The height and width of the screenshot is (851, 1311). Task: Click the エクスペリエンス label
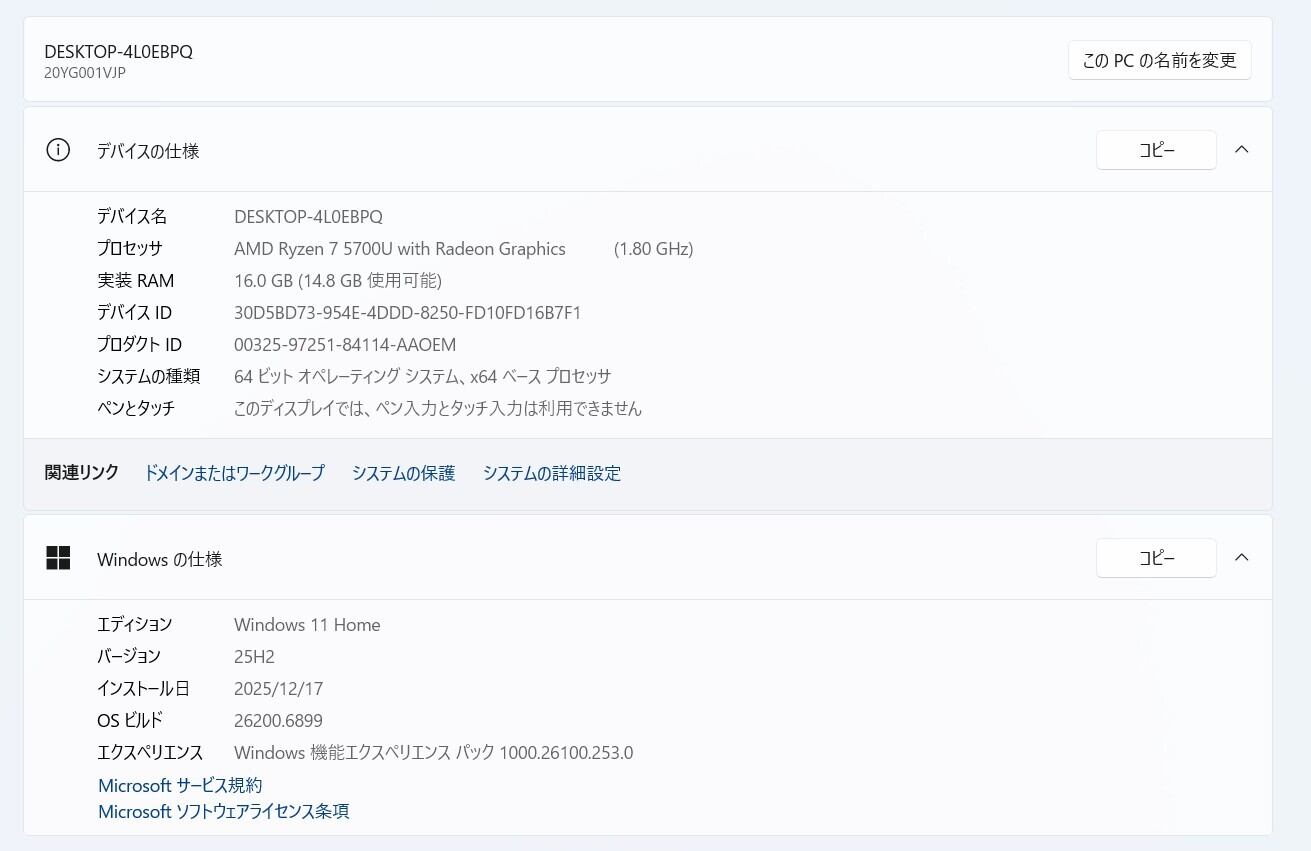tap(150, 753)
